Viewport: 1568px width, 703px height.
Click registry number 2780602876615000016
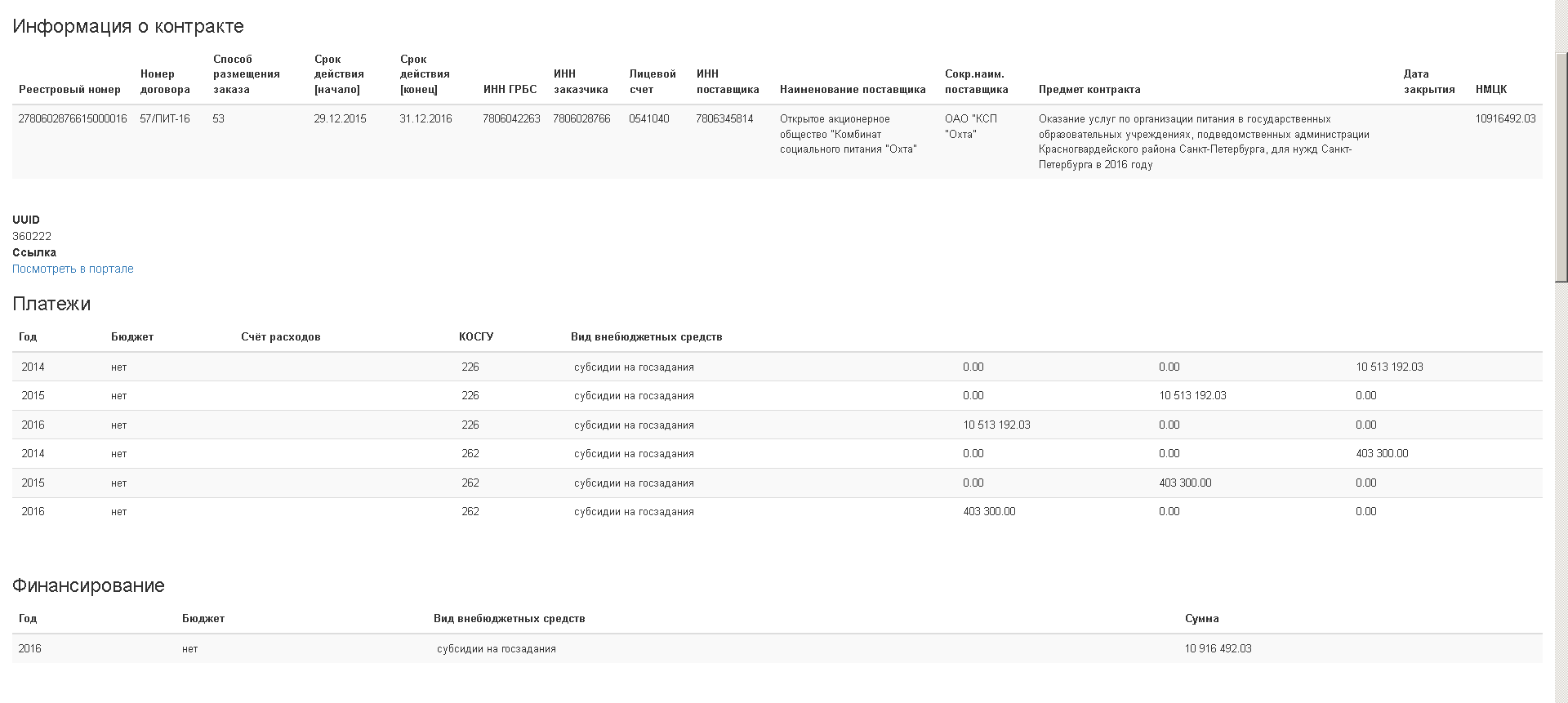pyautogui.click(x=73, y=119)
